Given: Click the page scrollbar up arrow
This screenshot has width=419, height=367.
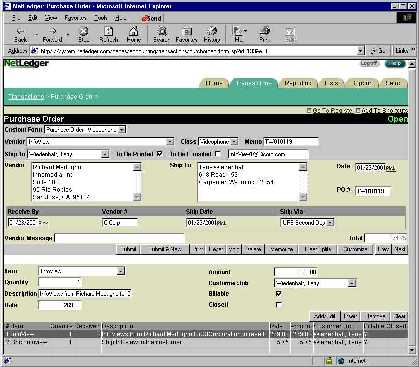Looking at the screenshot, I should point(412,63).
